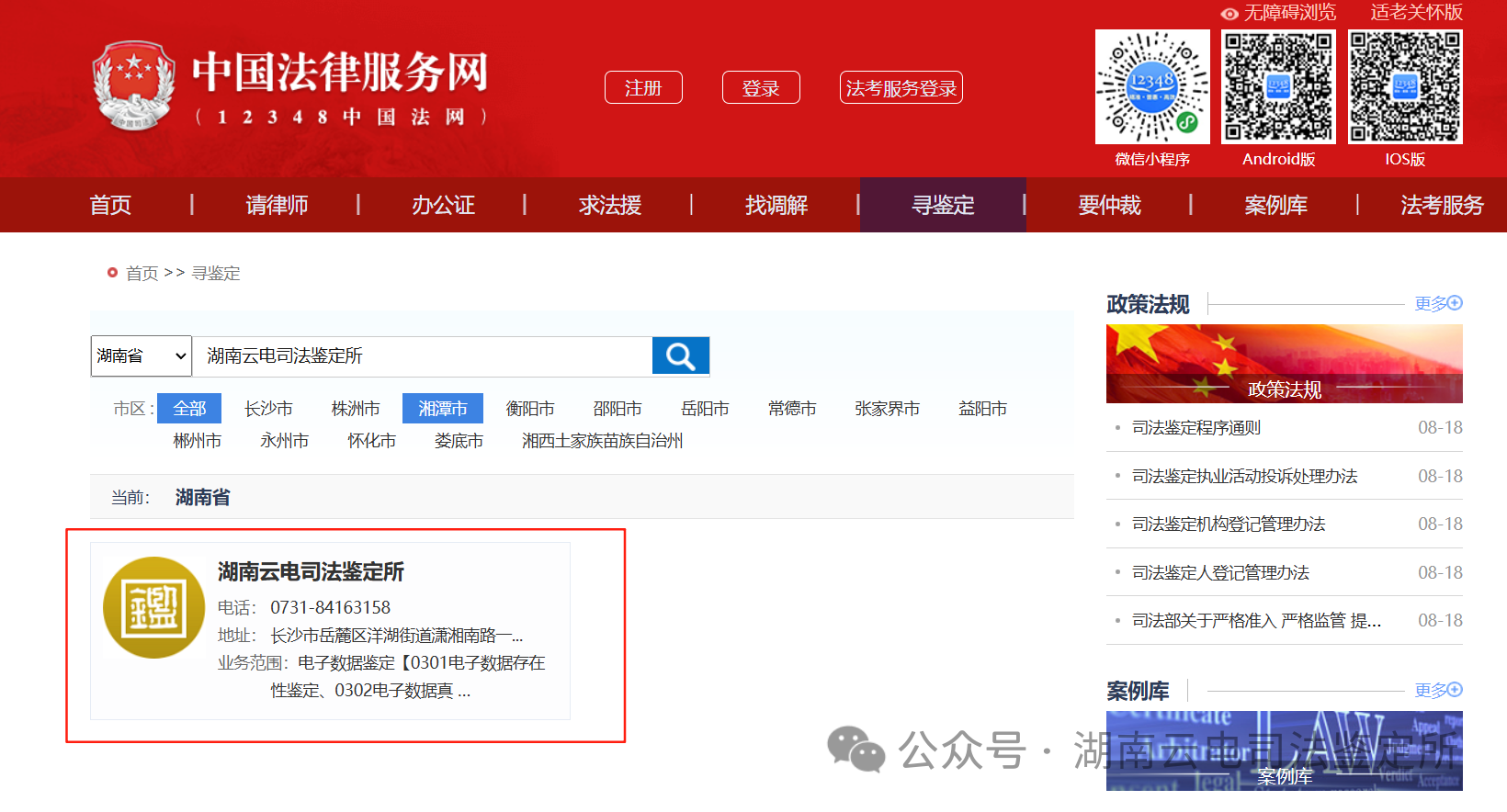Open the 求法援 navigation tab

tap(610, 205)
